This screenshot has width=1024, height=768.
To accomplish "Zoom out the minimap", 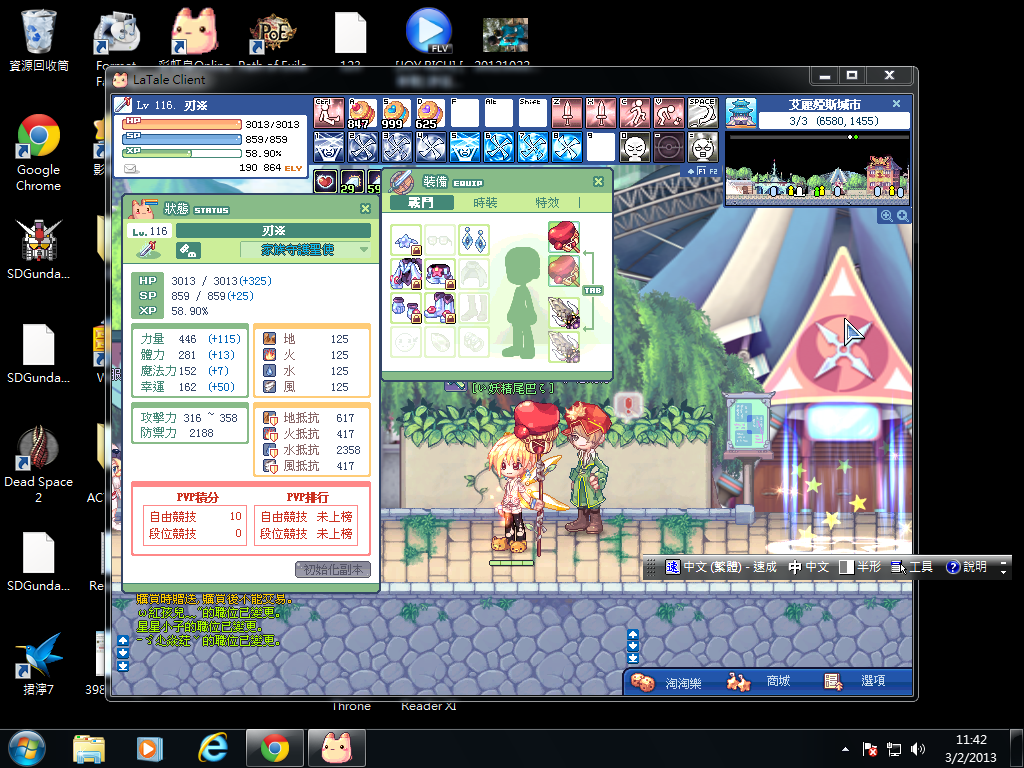I will coord(886,216).
